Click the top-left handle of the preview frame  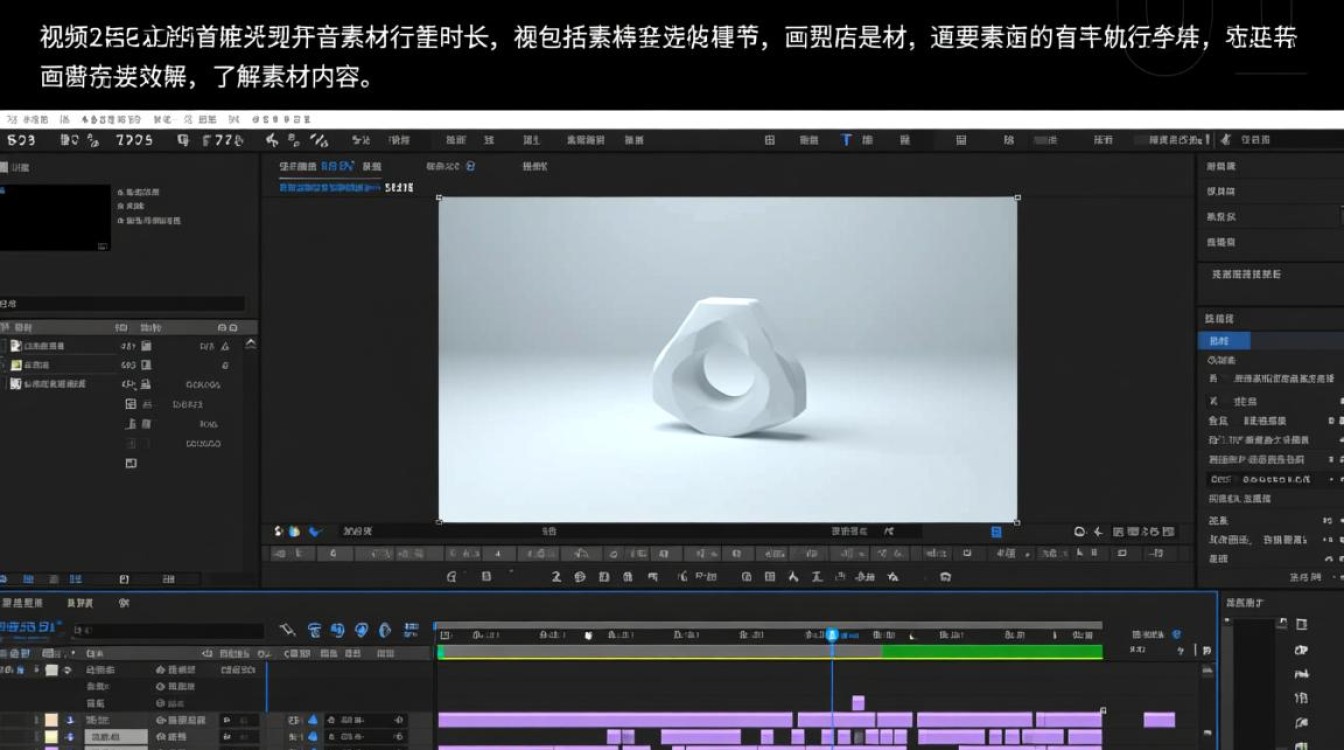439,197
